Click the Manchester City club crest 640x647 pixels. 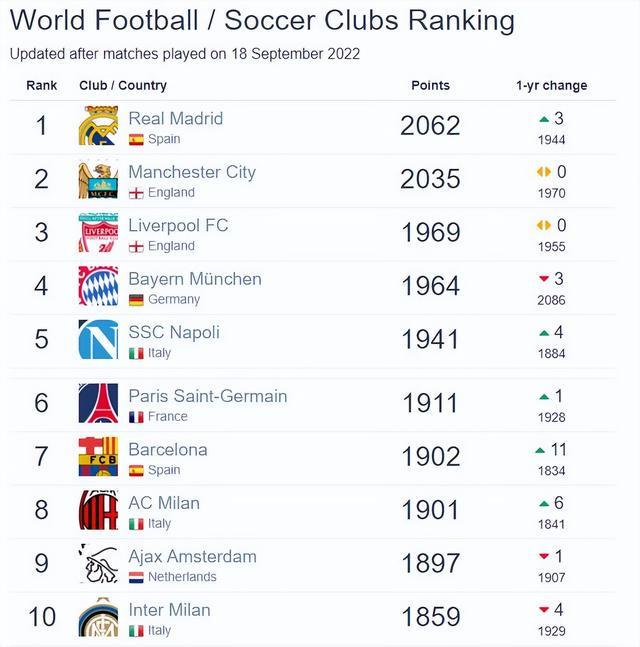(98, 180)
